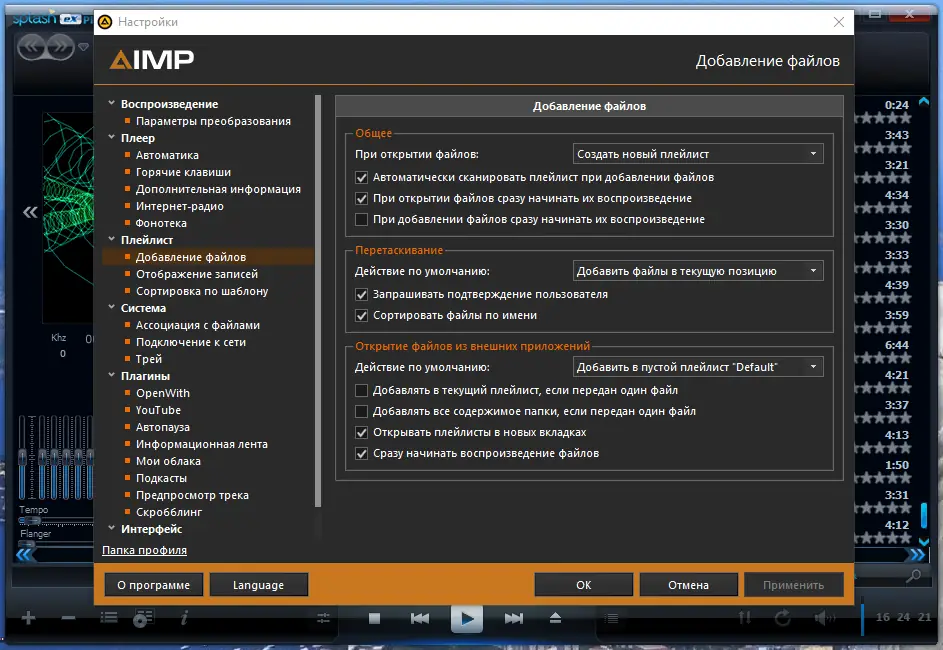Open 'При открытии файлов' dropdown
The width and height of the screenshot is (943, 650).
[x=698, y=154]
